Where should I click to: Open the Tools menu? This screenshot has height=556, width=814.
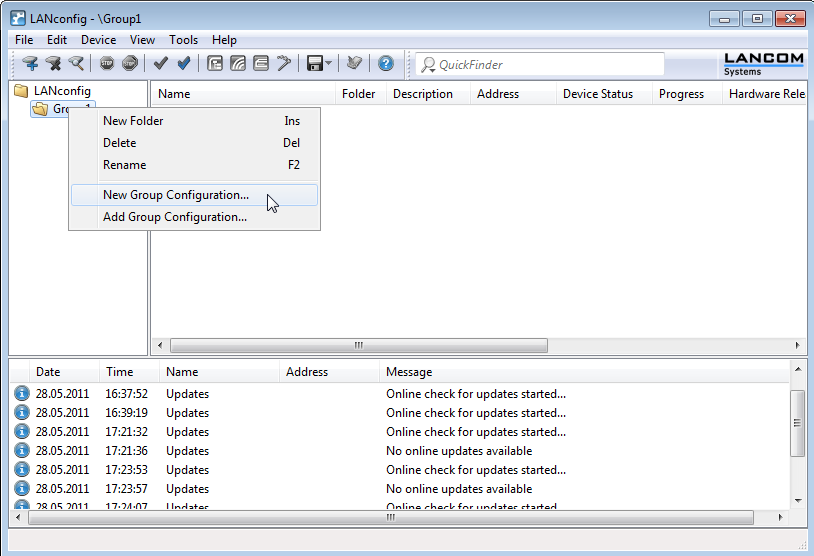pos(183,40)
